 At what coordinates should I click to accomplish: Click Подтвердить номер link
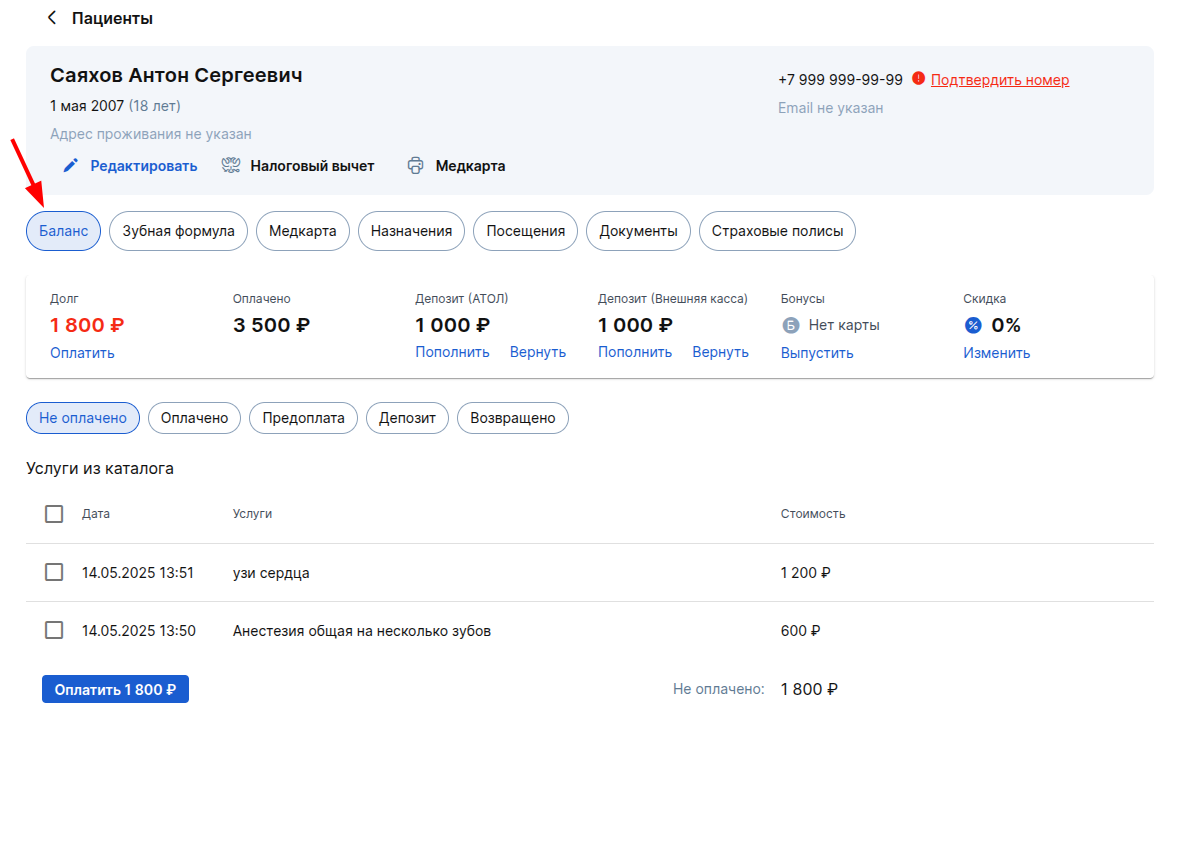[1000, 80]
